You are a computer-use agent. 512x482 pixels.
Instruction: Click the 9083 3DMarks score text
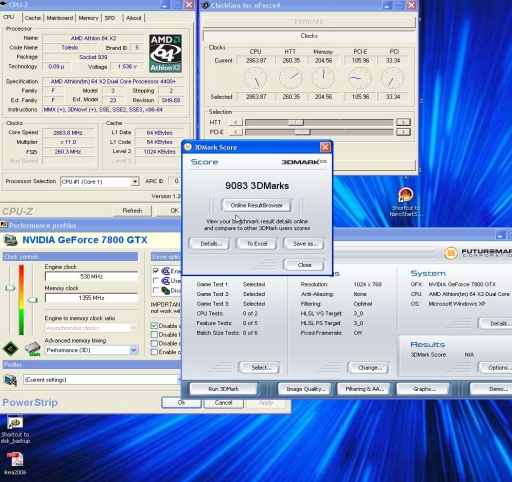pyautogui.click(x=257, y=186)
